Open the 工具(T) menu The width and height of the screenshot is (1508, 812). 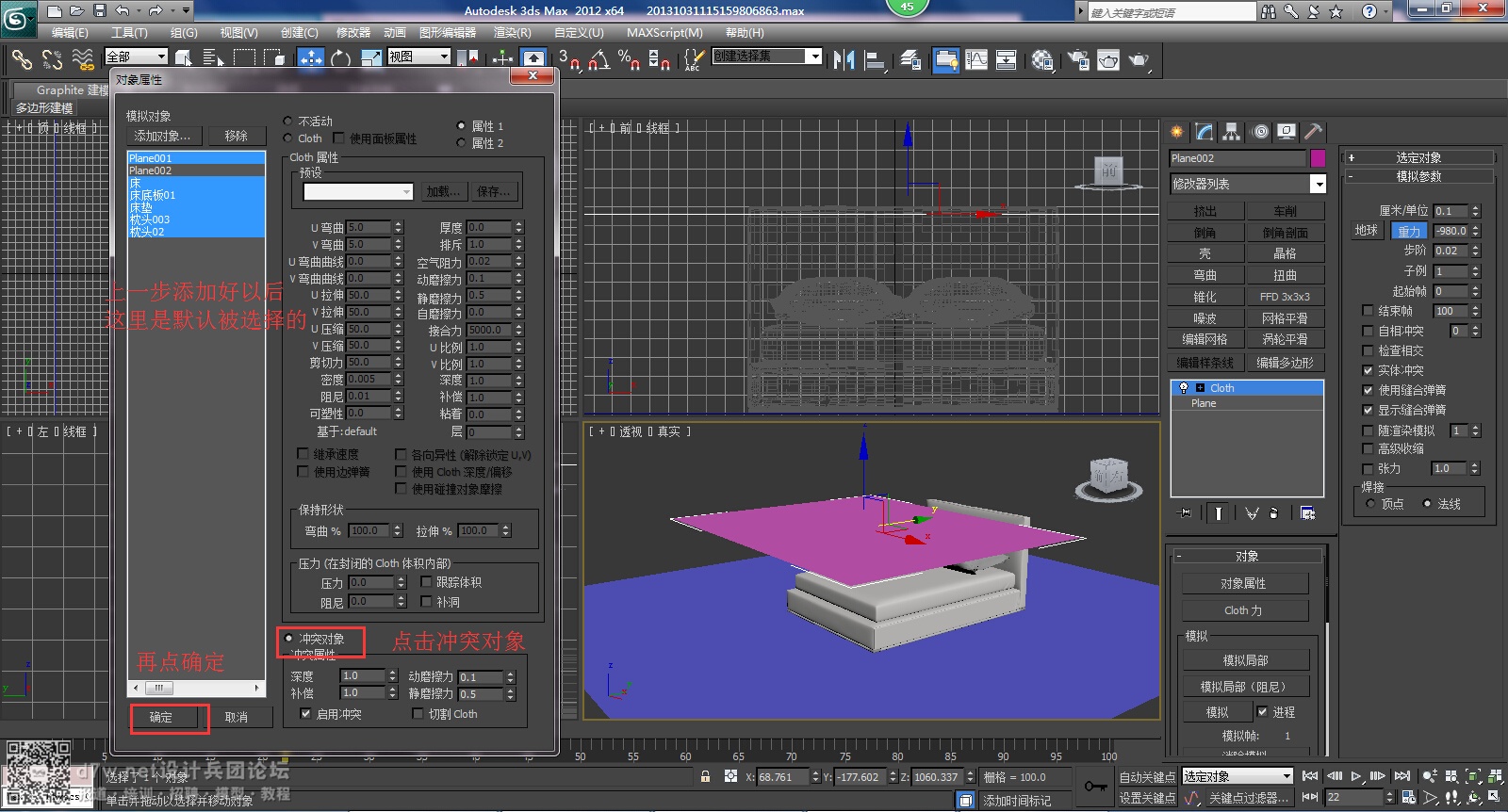129,32
